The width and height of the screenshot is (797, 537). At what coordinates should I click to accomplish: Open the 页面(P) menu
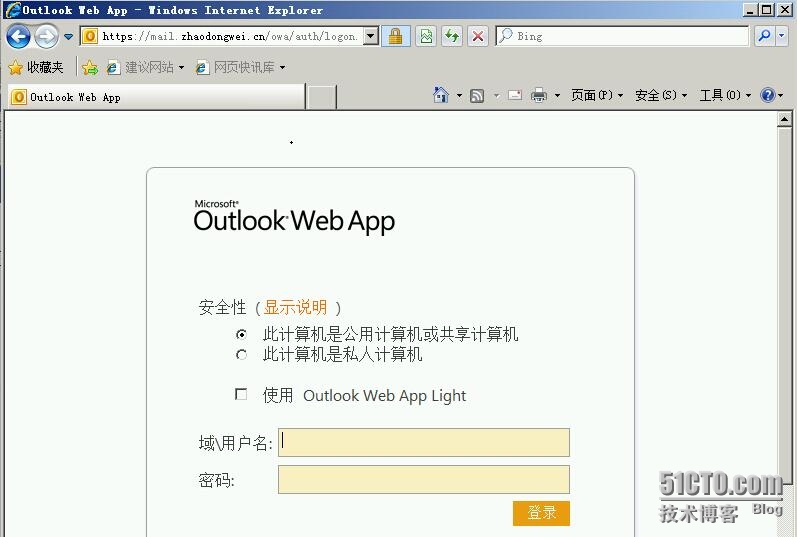[x=597, y=95]
